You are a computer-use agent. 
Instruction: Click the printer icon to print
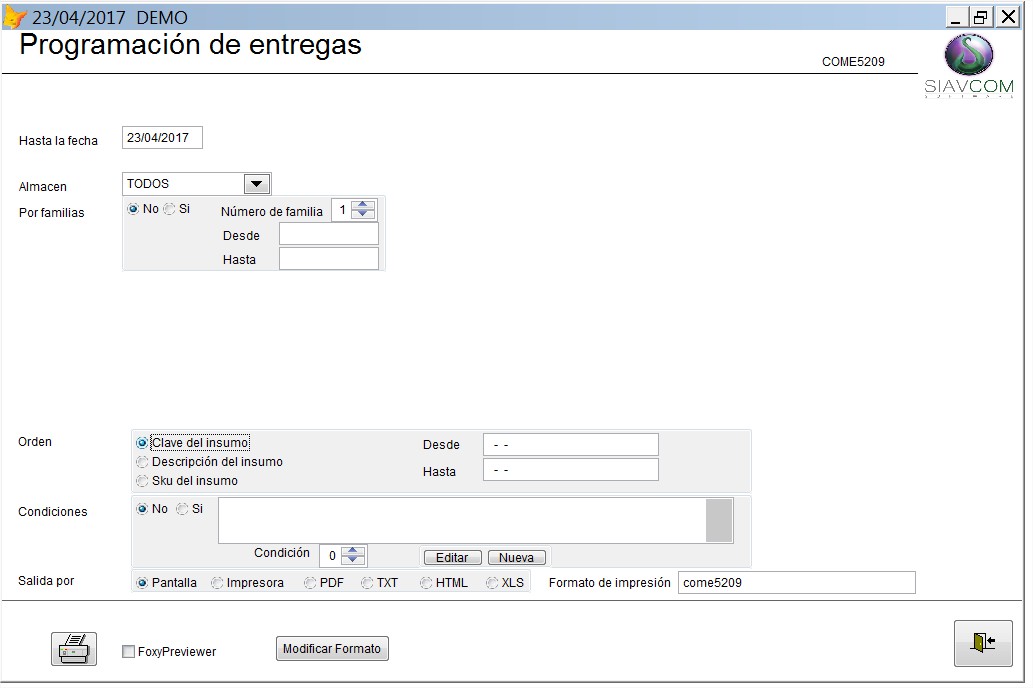(72, 648)
